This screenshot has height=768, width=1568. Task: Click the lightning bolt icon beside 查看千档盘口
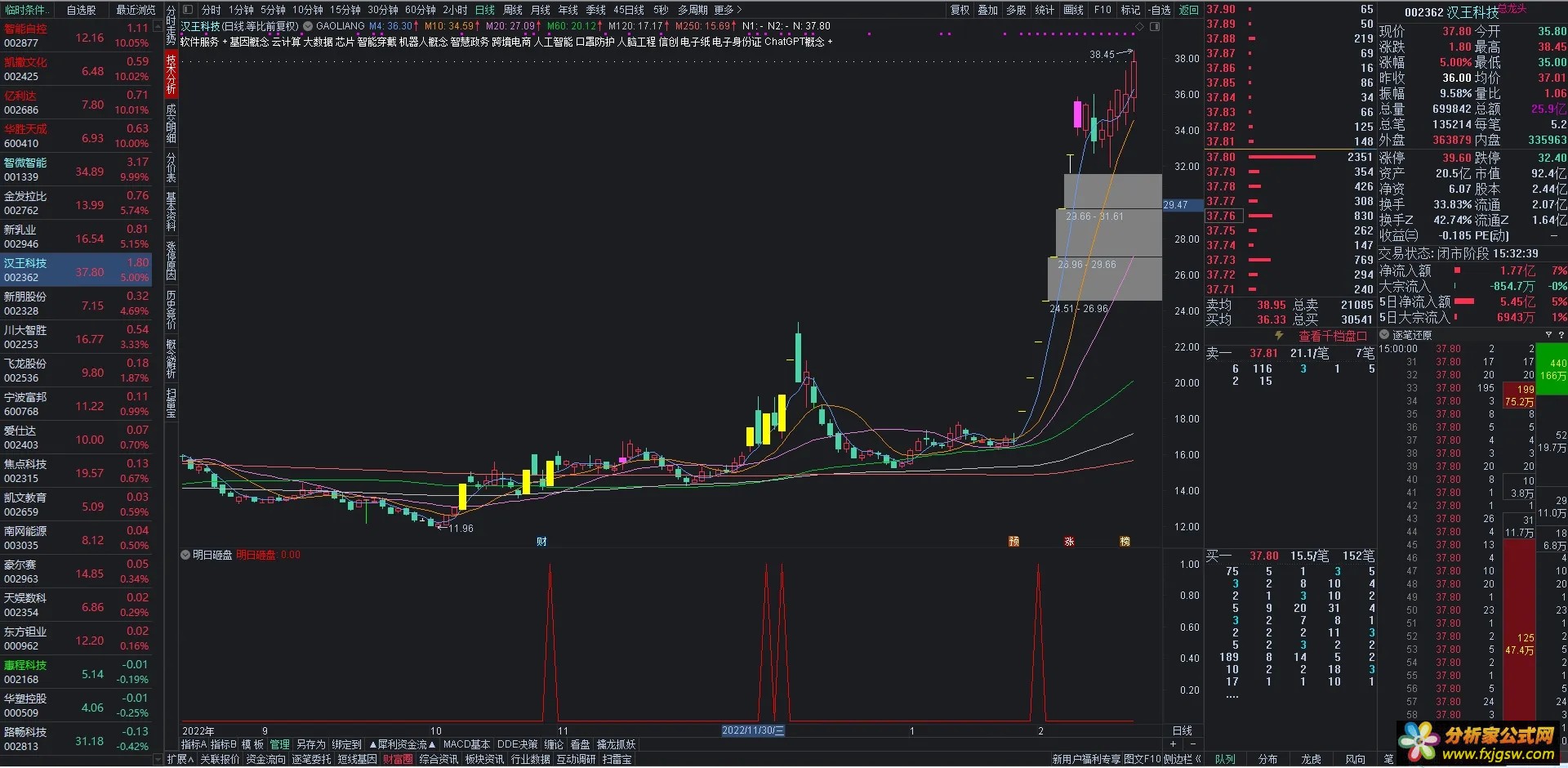[x=1279, y=336]
